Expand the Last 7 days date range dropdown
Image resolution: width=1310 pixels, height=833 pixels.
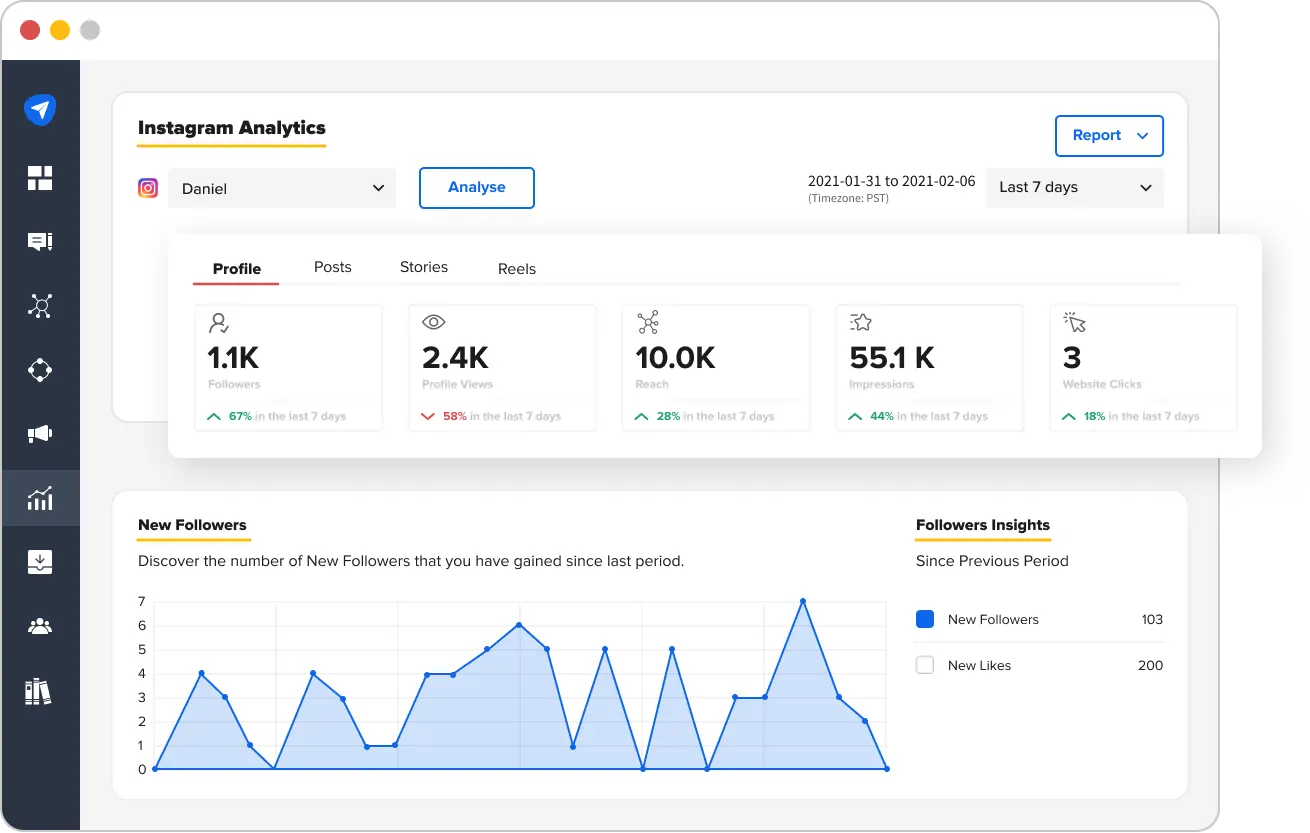tap(1074, 187)
